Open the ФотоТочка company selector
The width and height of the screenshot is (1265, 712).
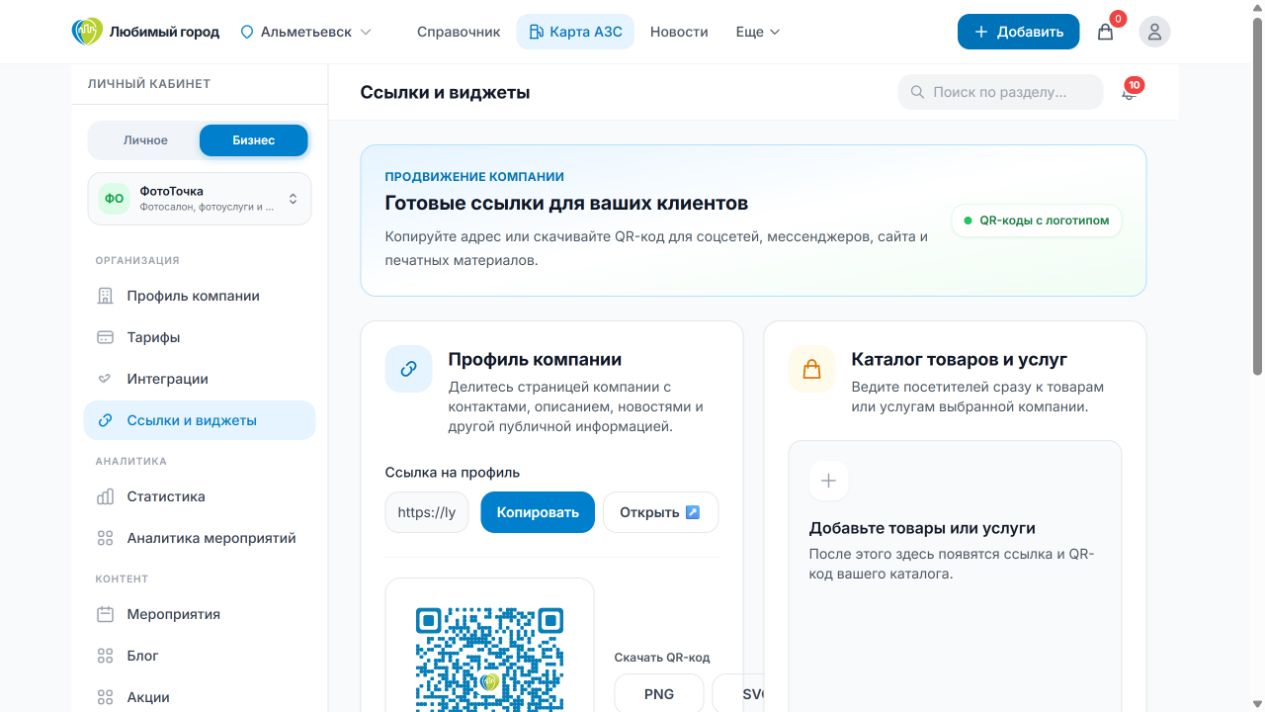tap(200, 198)
